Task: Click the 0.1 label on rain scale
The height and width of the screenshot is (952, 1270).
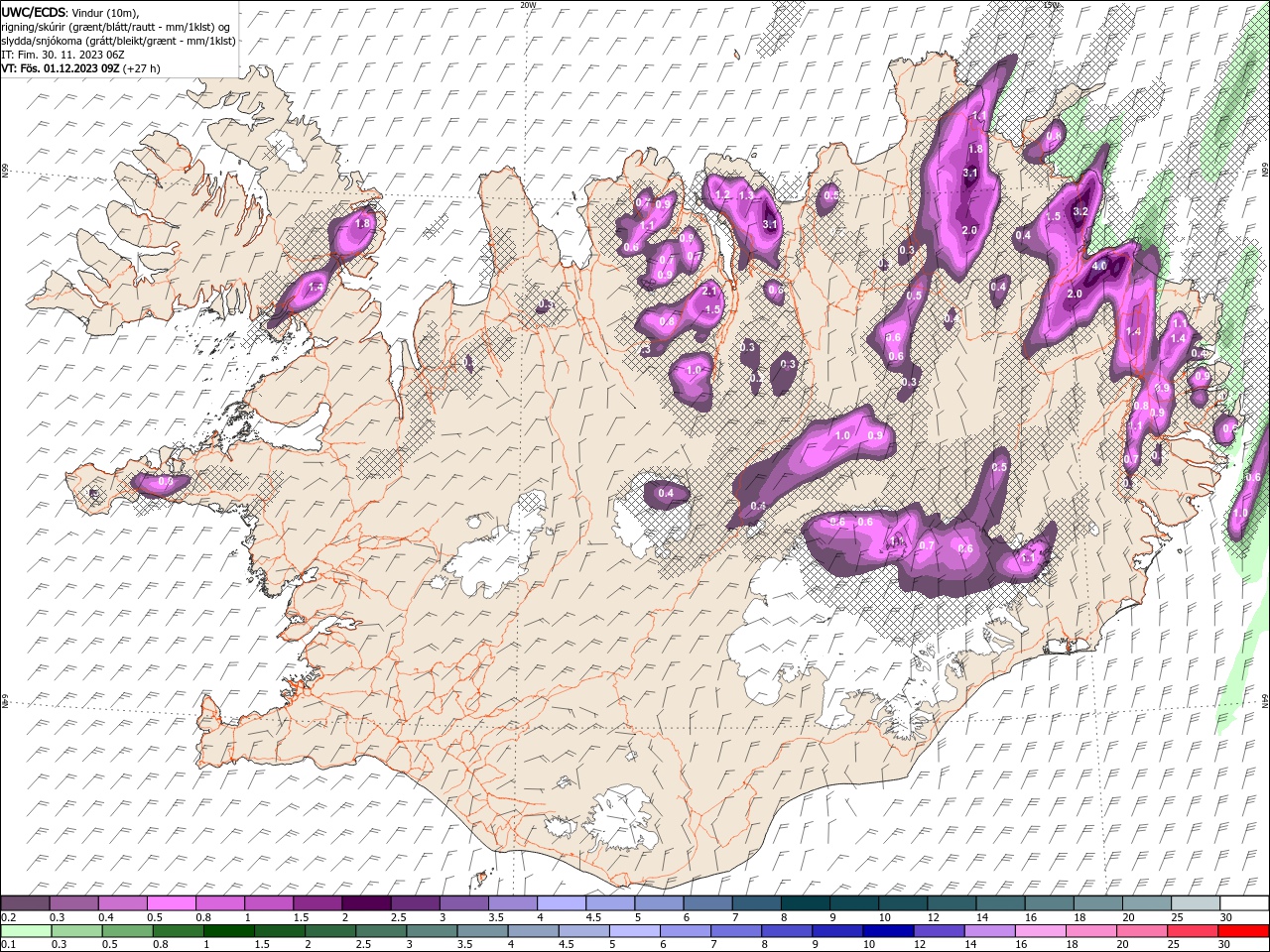Action: (x=7, y=944)
